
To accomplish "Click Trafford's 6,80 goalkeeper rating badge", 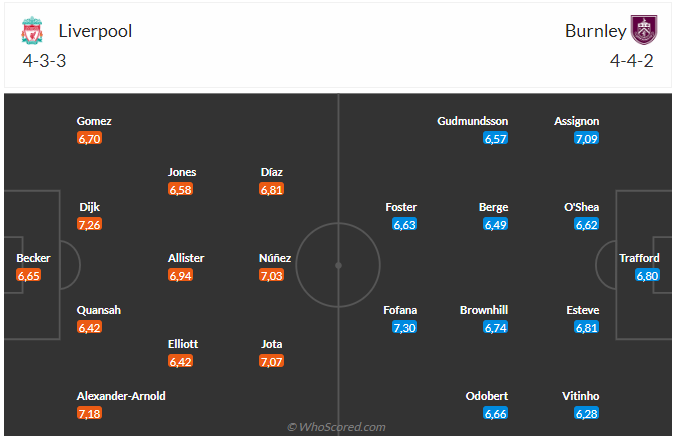I will (x=647, y=275).
